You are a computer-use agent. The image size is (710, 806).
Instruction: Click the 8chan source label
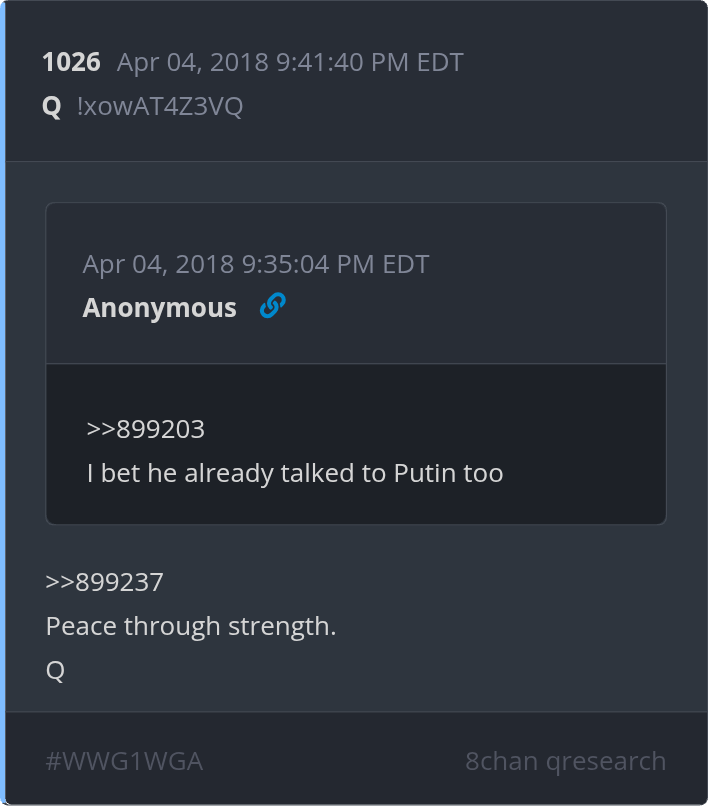pos(501,761)
